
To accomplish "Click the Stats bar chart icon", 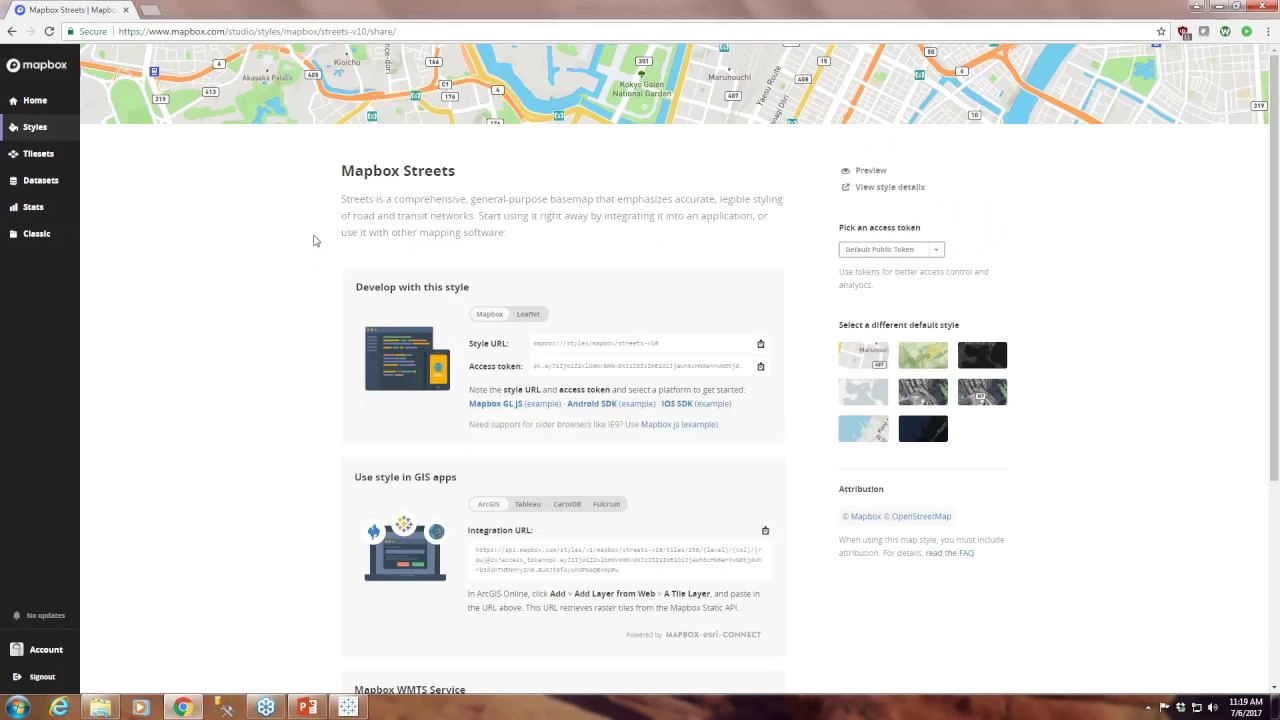I will tap(13, 207).
